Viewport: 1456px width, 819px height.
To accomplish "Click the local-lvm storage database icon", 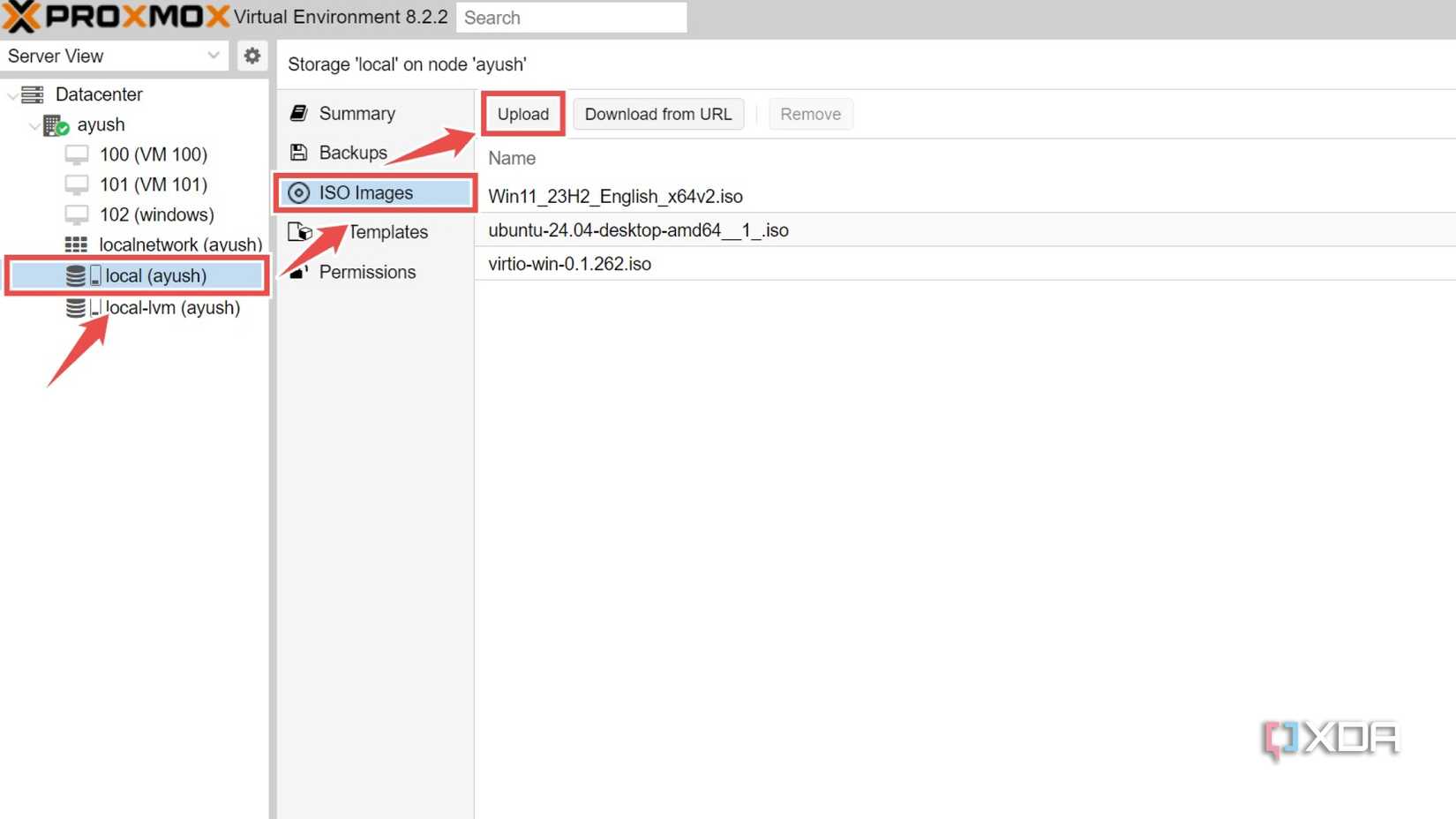I will pyautogui.click(x=76, y=307).
